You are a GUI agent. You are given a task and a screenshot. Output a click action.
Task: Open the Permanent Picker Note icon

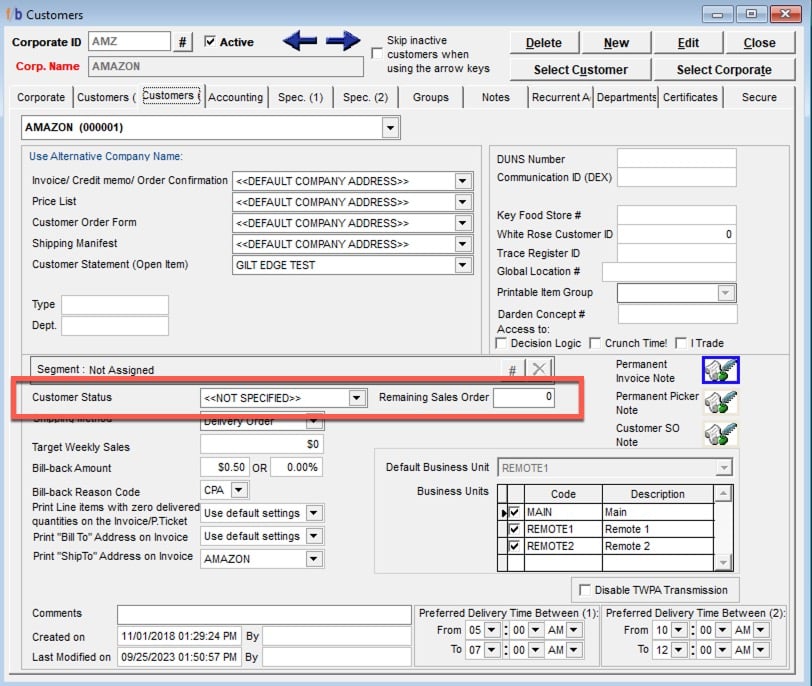coord(720,403)
